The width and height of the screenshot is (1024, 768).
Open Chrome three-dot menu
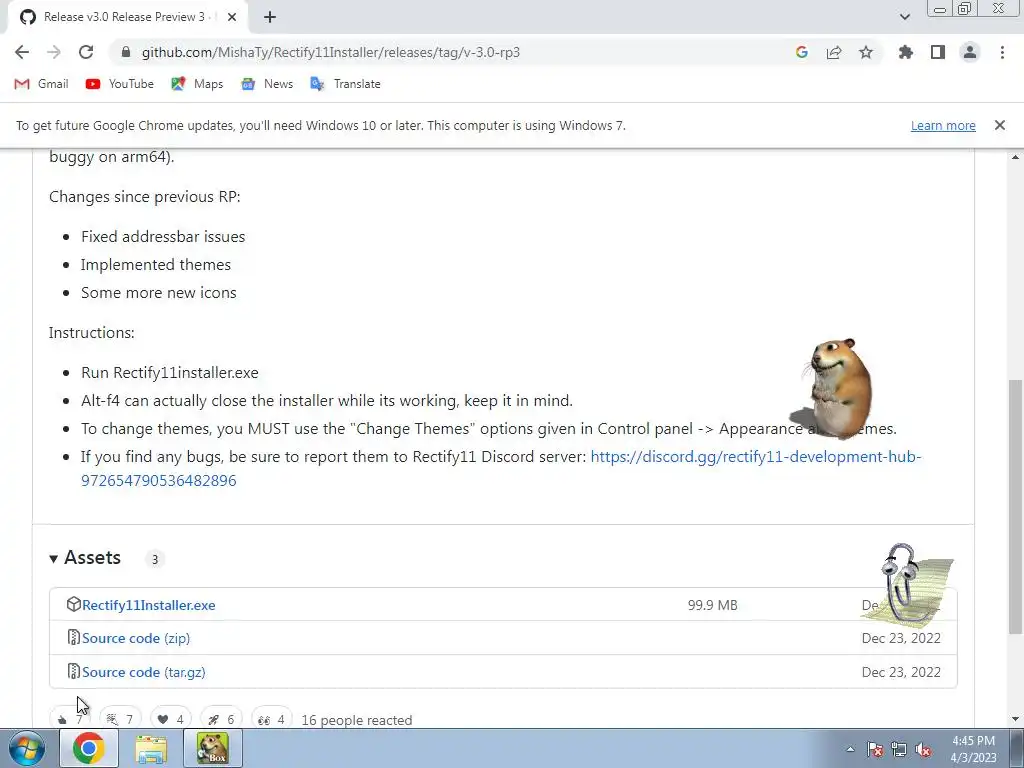click(x=1002, y=52)
